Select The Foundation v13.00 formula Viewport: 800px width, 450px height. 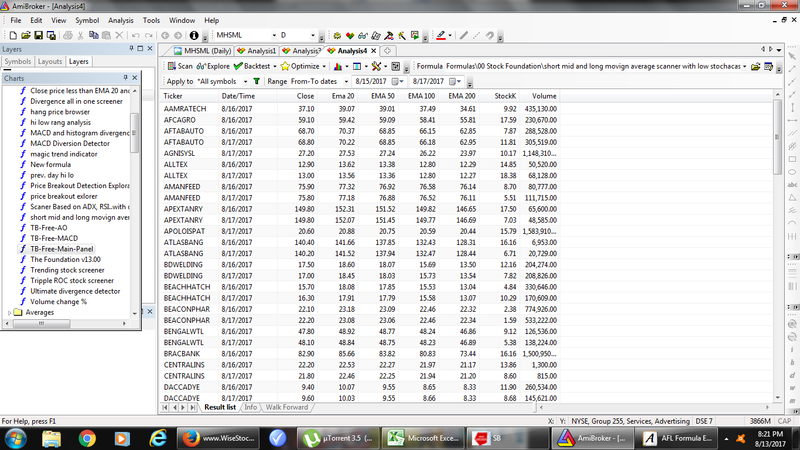pyautogui.click(x=65, y=259)
